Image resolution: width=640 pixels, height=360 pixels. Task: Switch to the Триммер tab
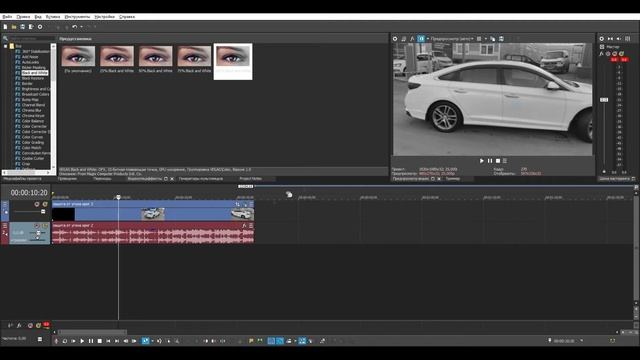(453, 179)
